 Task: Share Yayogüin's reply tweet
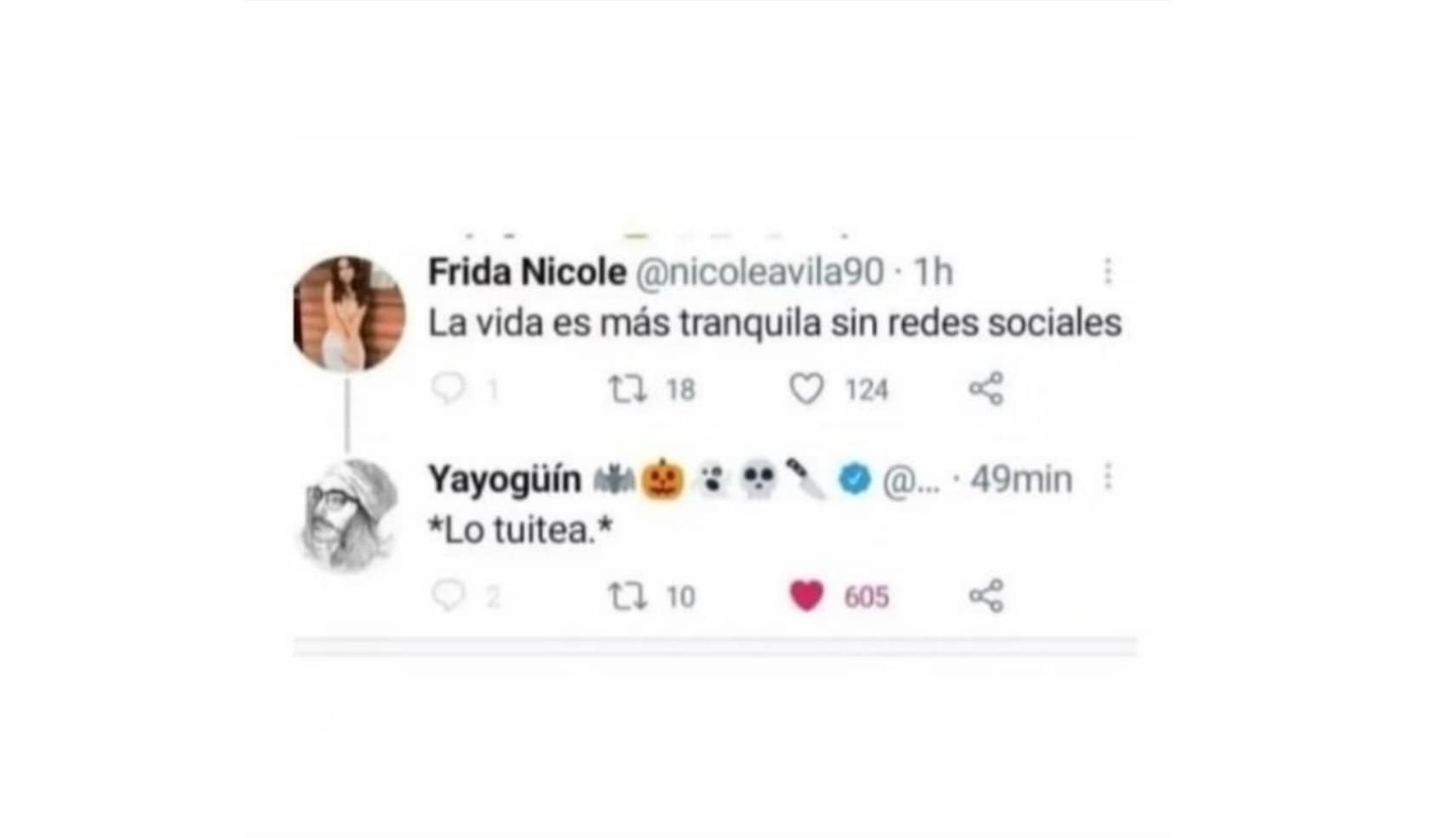tap(986, 595)
